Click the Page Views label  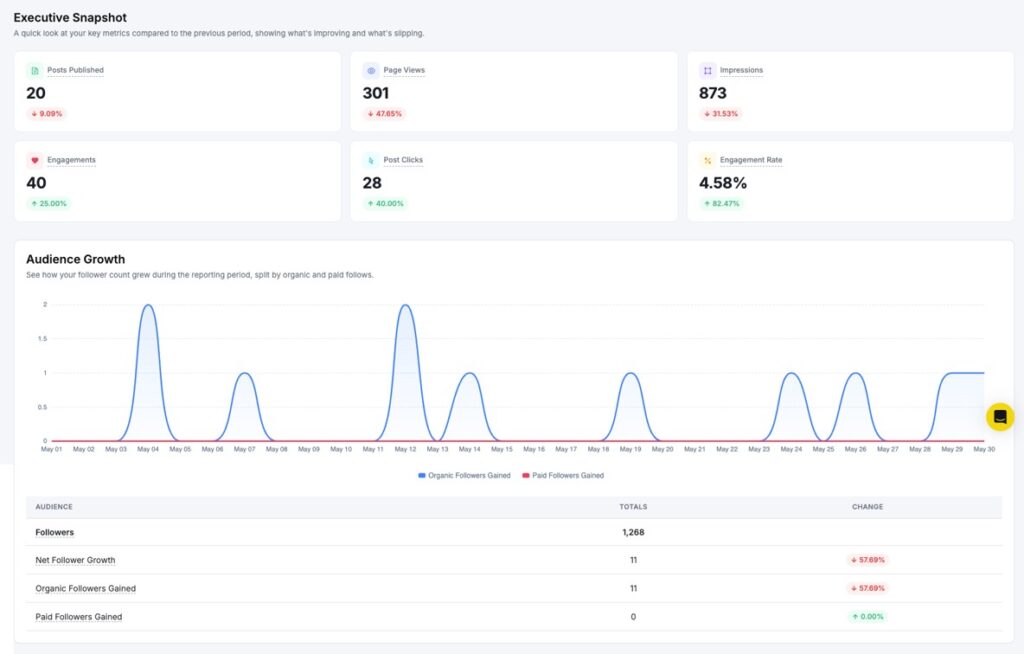click(x=404, y=70)
